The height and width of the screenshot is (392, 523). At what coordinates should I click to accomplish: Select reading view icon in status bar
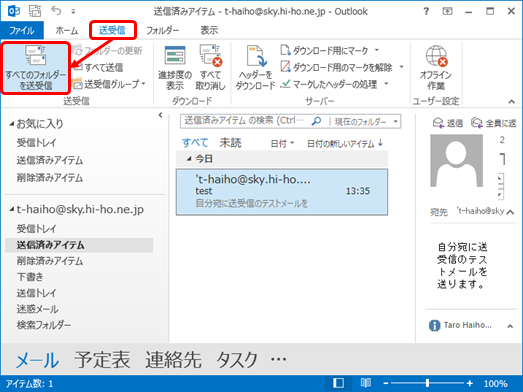366,383
